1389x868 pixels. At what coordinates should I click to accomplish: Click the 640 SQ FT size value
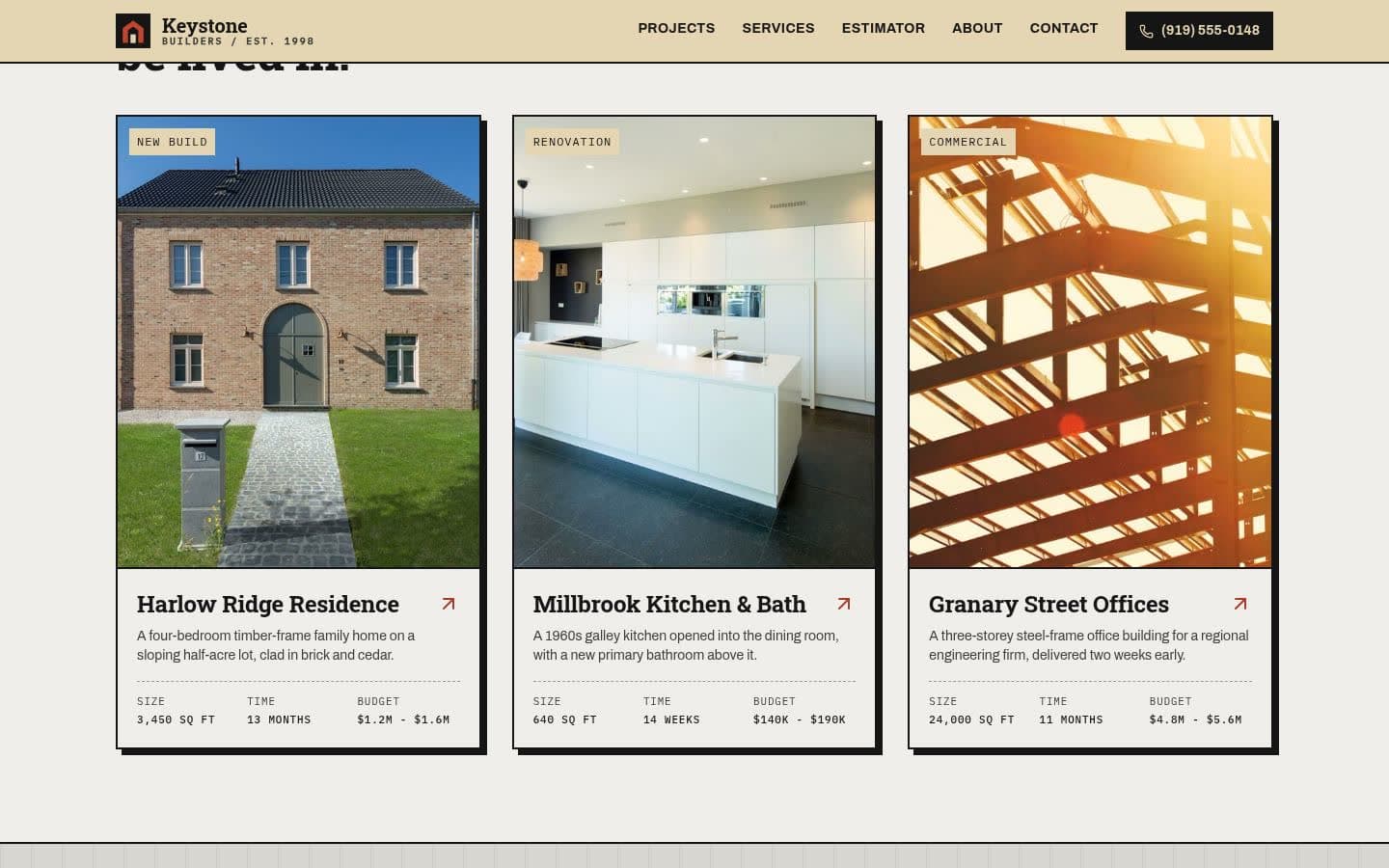pos(565,719)
